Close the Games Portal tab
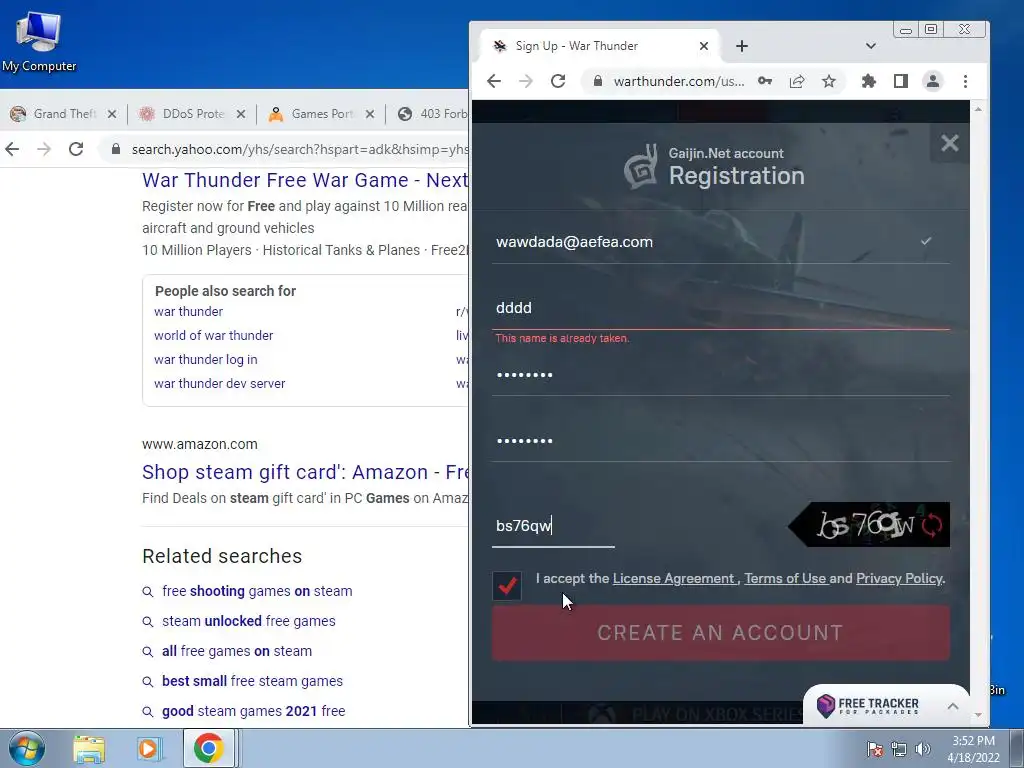The image size is (1024, 768). pos(370,114)
